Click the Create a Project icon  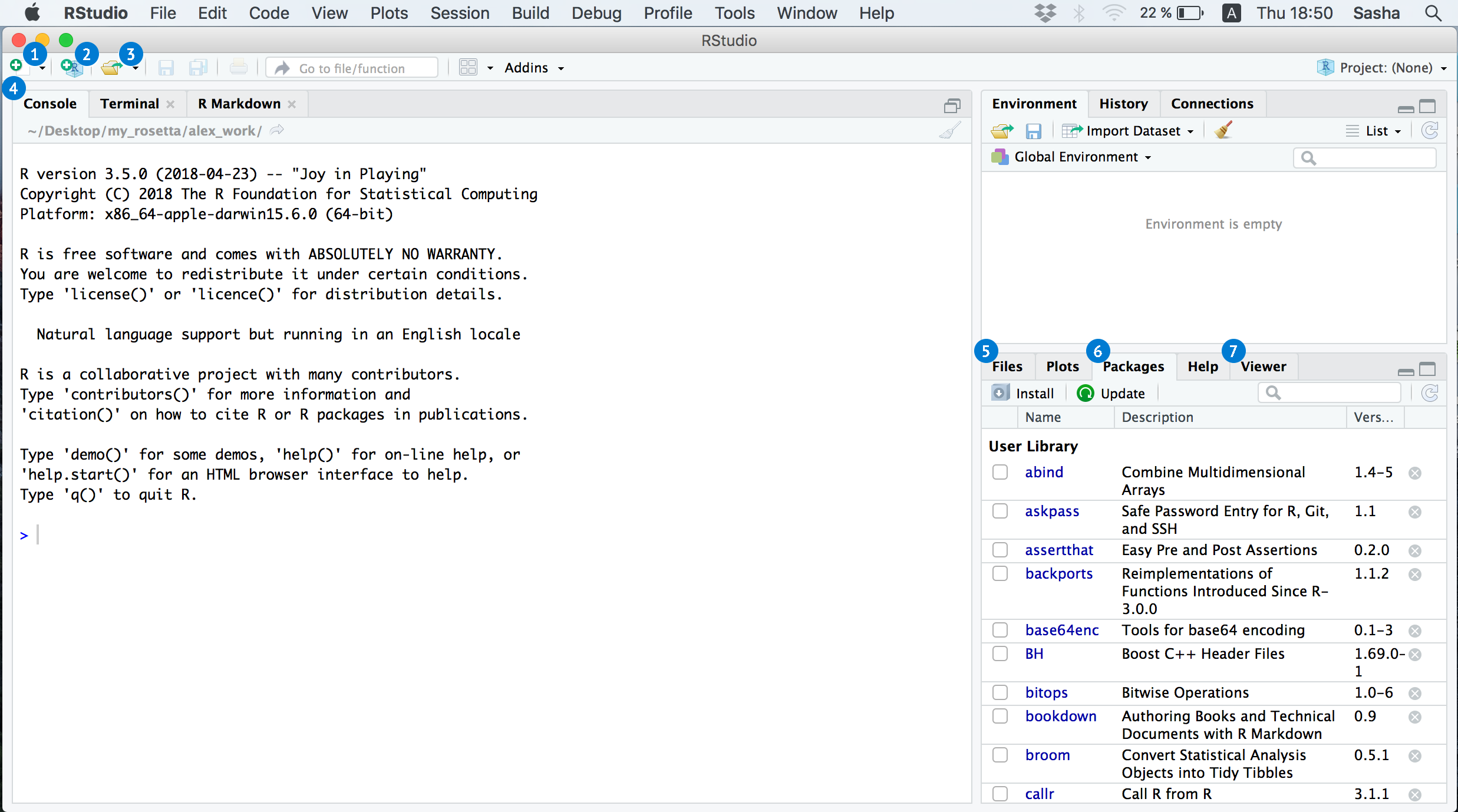(71, 68)
